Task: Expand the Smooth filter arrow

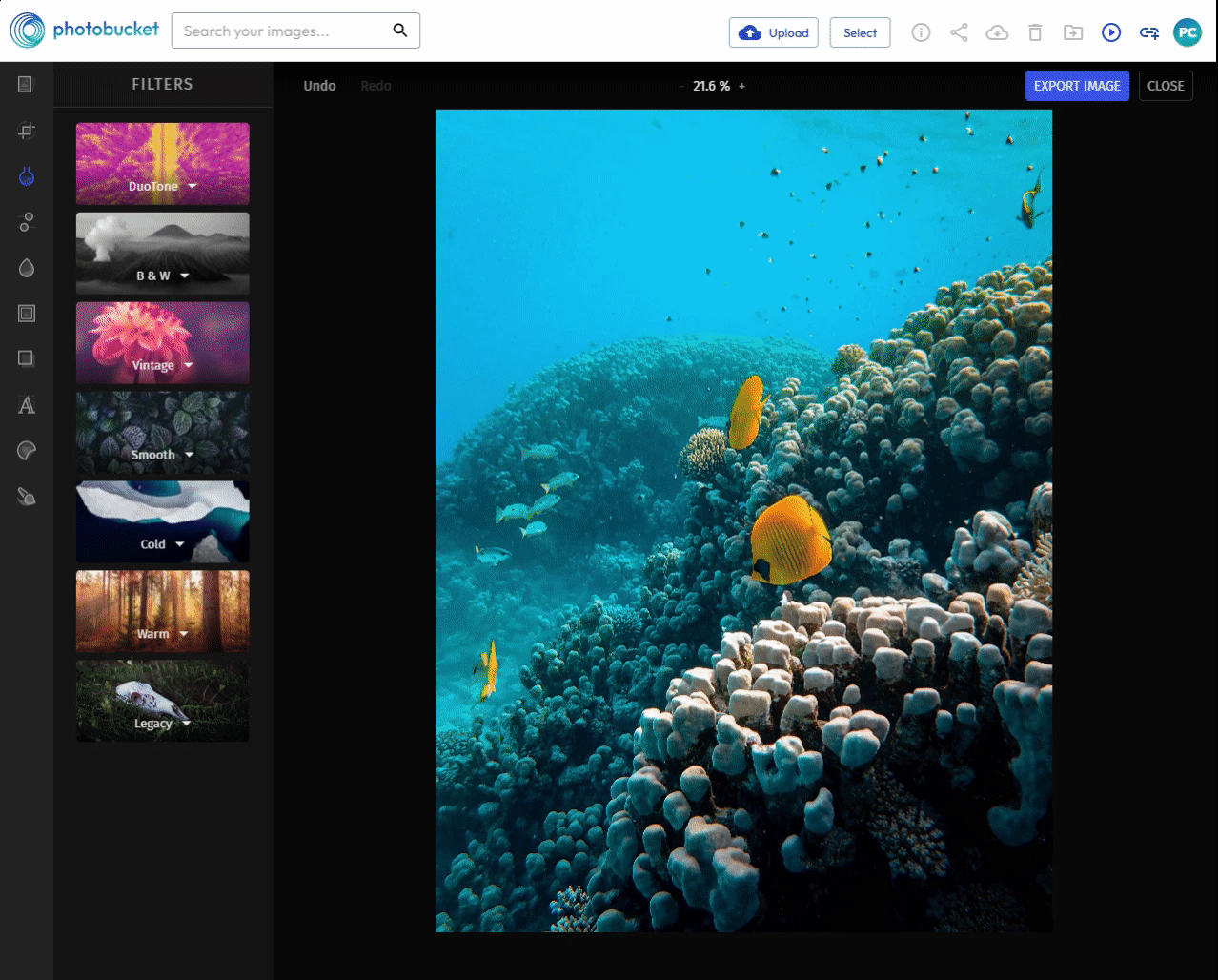Action: 190,455
